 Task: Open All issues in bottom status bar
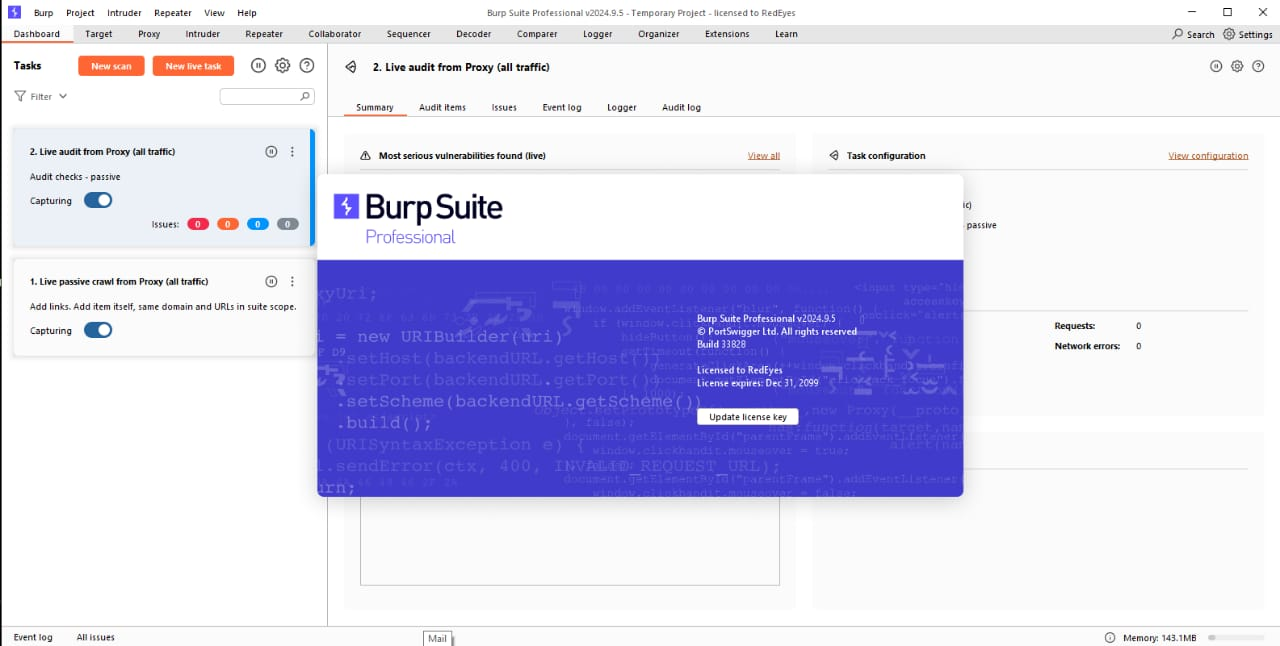96,637
